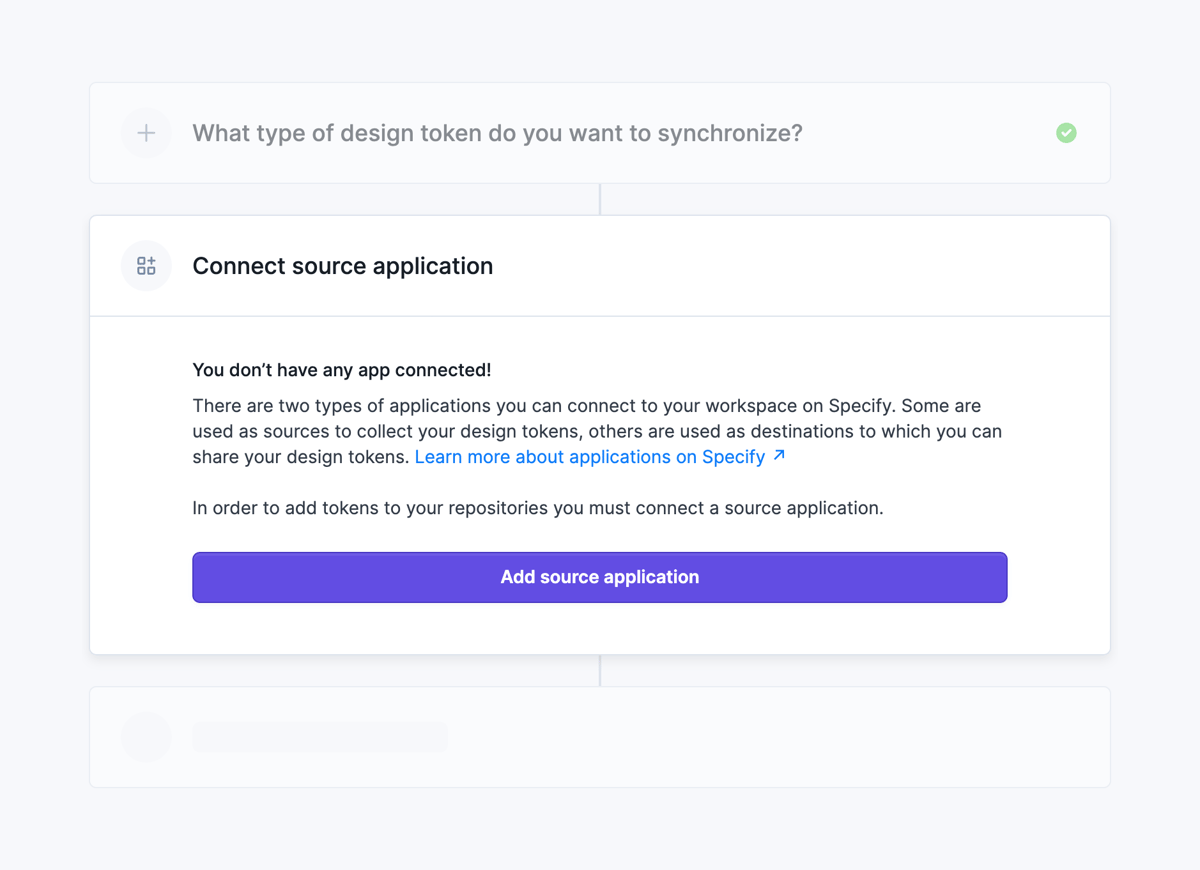Open the completed step via its circular plus badge
The image size is (1200, 870).
[x=146, y=133]
